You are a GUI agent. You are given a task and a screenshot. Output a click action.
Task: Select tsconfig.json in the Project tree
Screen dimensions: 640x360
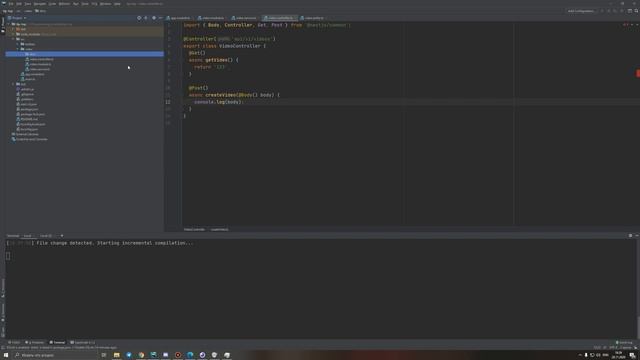pyautogui.click(x=27, y=129)
